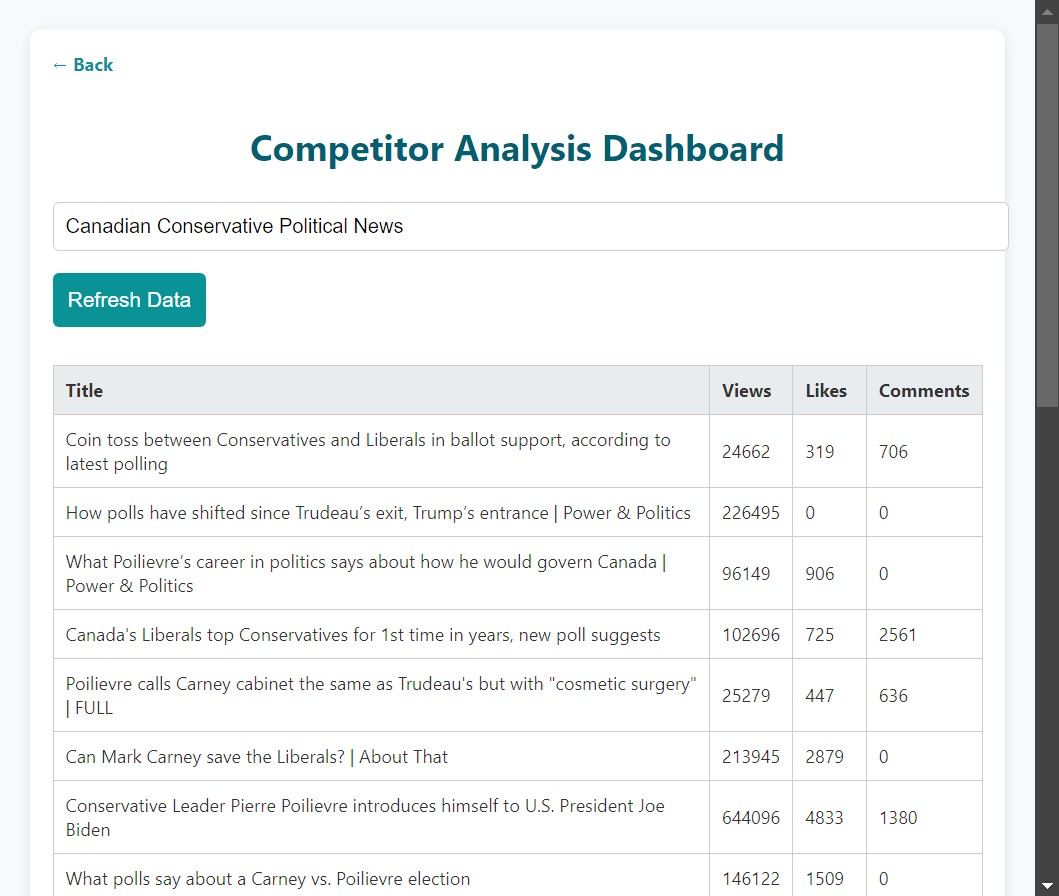Select 'What polls say about a Carney vs. Poilievre' title
1059x896 pixels.
coord(267,878)
